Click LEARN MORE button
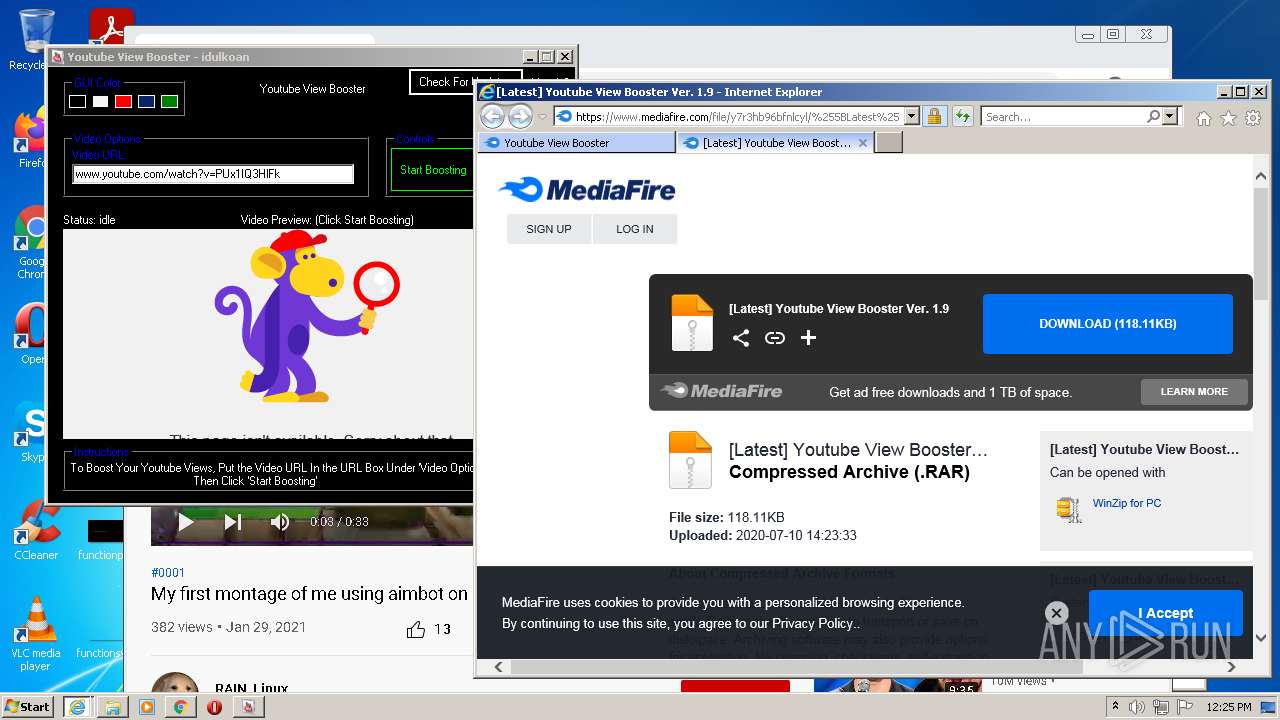 pyautogui.click(x=1194, y=392)
